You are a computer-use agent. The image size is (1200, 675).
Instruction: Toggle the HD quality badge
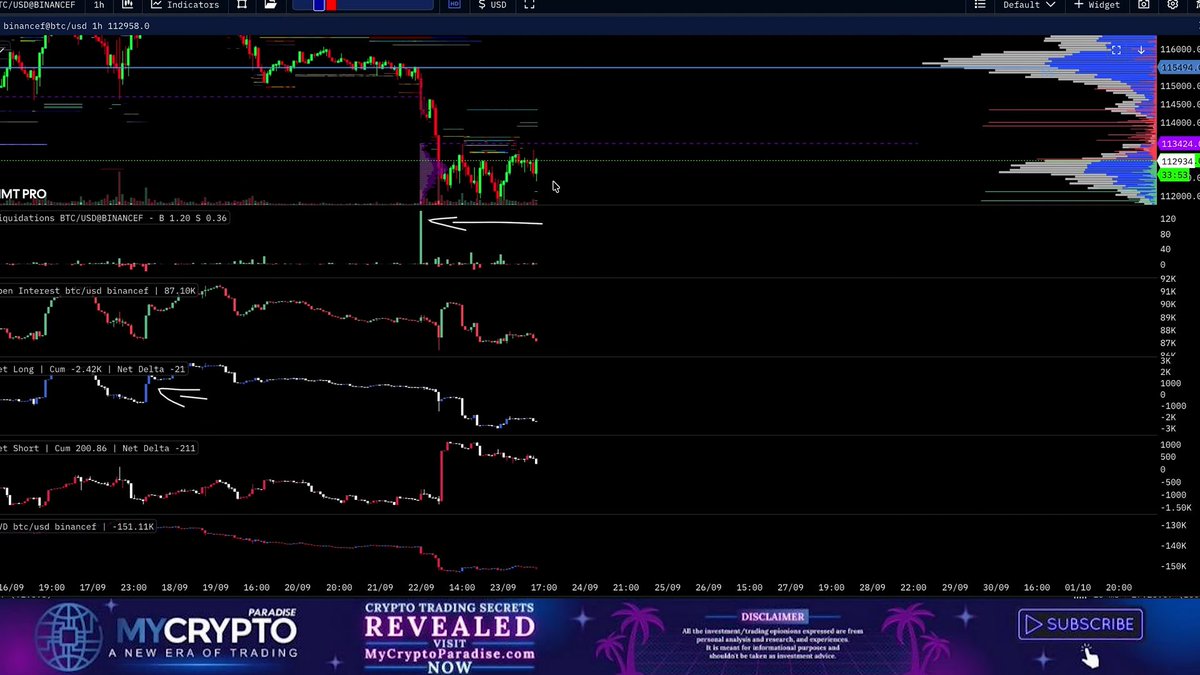click(455, 5)
